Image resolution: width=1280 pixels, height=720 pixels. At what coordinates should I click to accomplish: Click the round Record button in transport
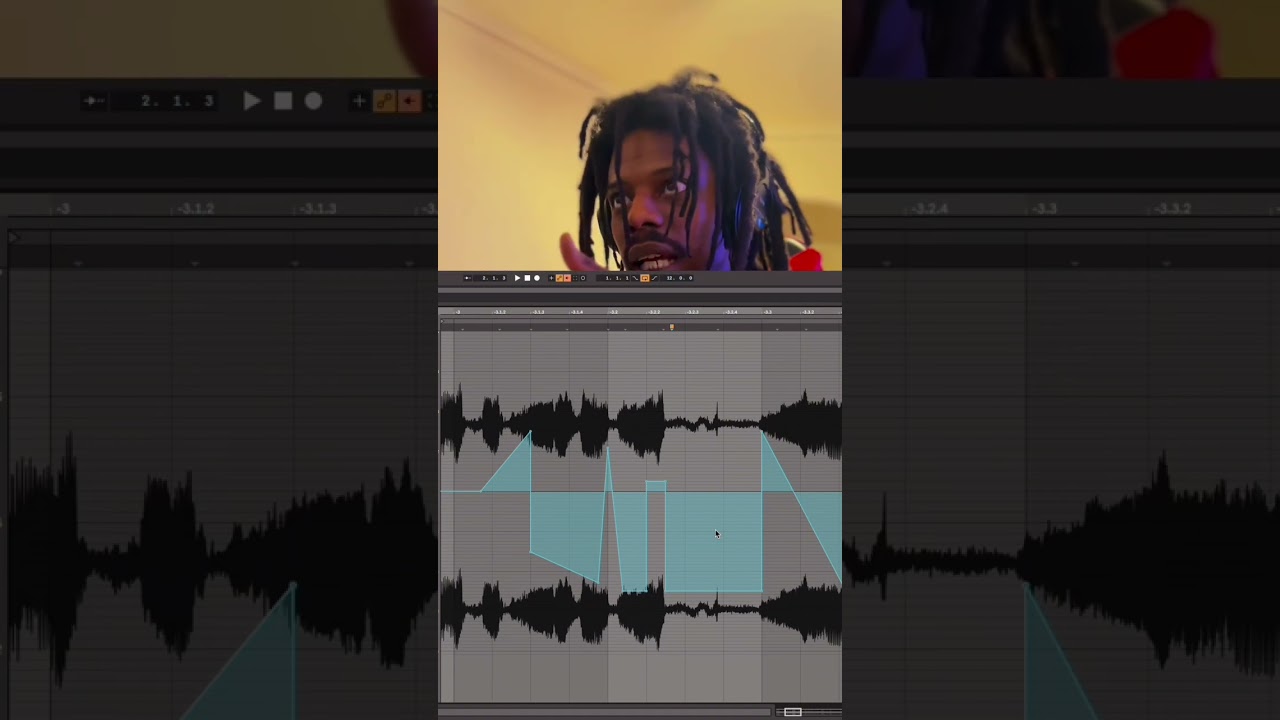[x=537, y=278]
